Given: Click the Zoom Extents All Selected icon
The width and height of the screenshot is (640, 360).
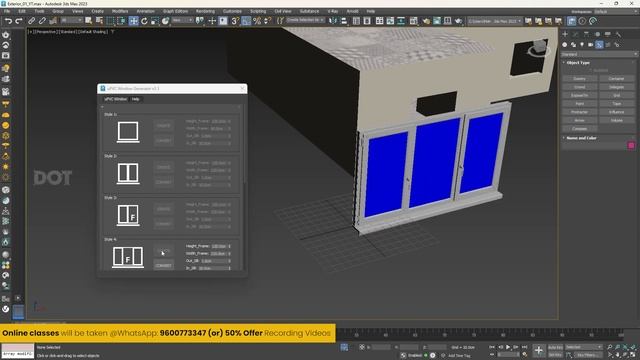Looking at the screenshot, I should [633, 347].
